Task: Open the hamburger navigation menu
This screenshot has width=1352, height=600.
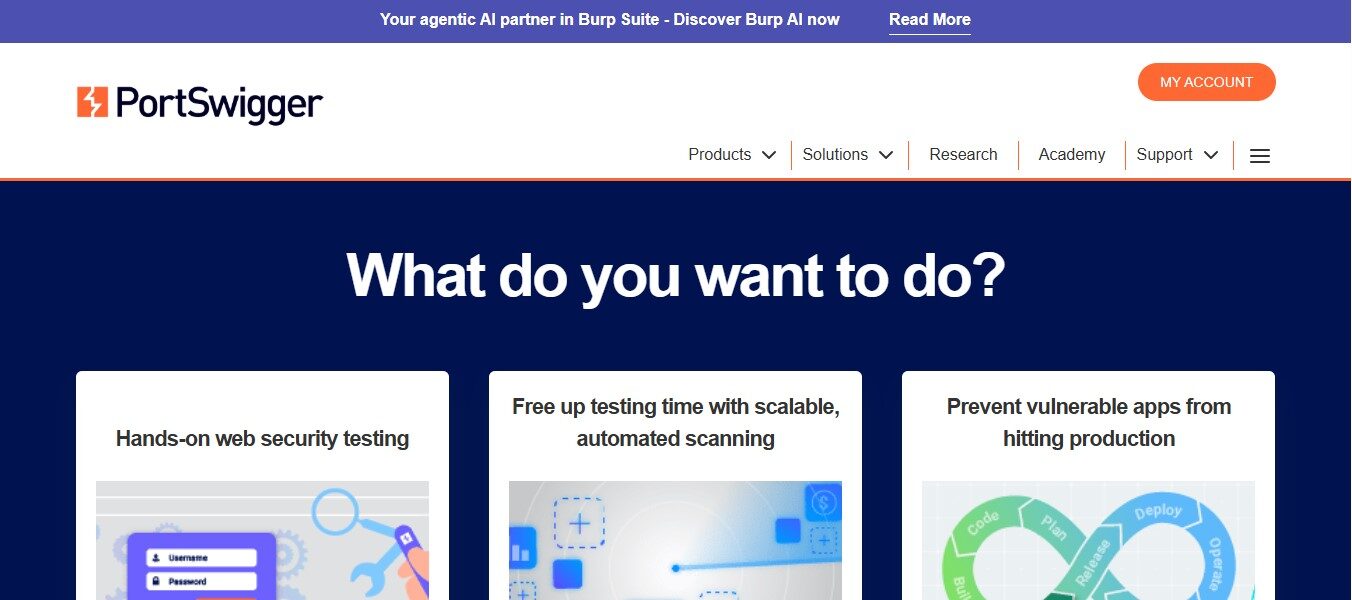Action: pos(1259,155)
